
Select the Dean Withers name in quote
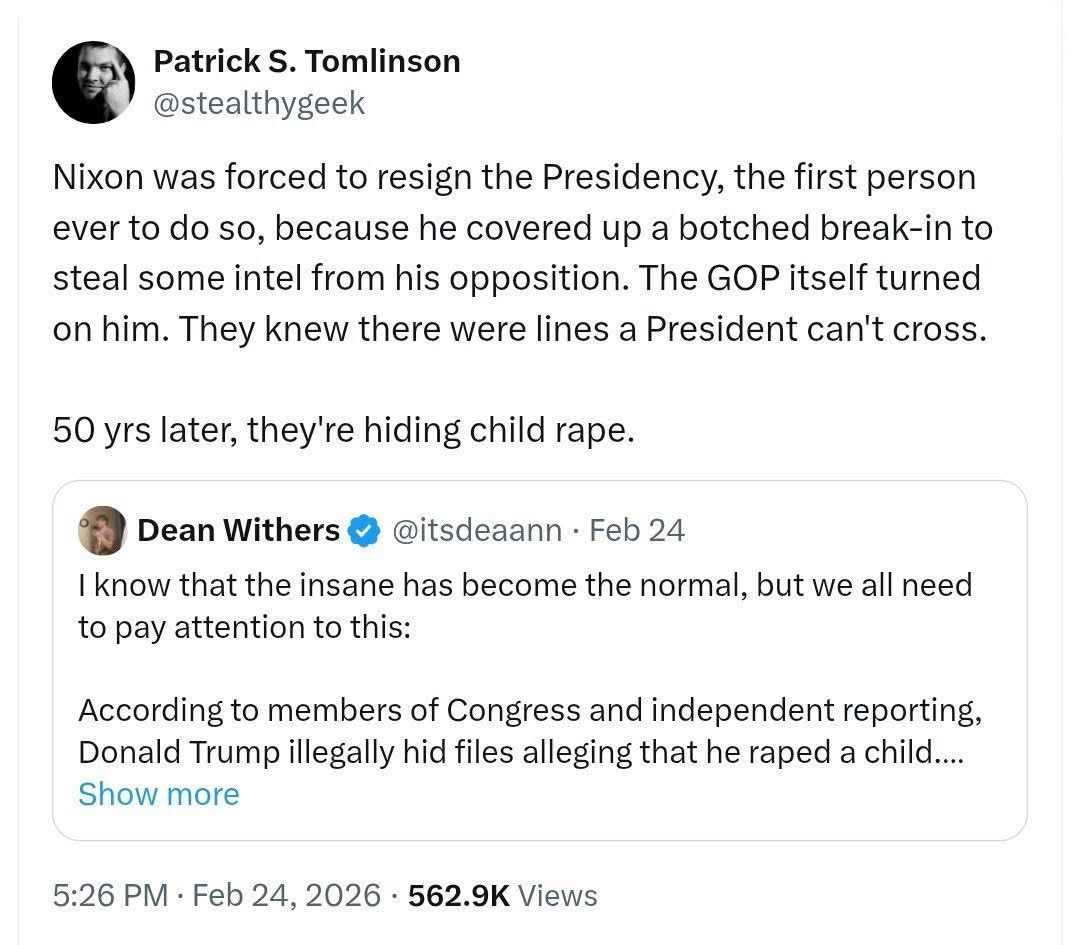238,530
